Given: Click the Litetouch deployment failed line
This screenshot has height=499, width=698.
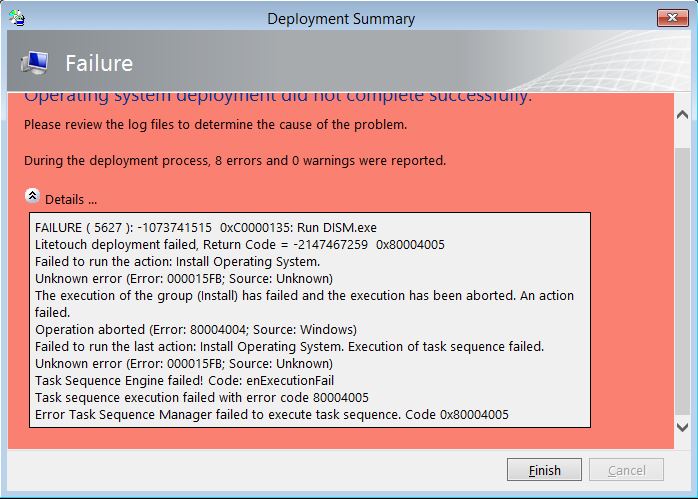Looking at the screenshot, I should pyautogui.click(x=239, y=244).
